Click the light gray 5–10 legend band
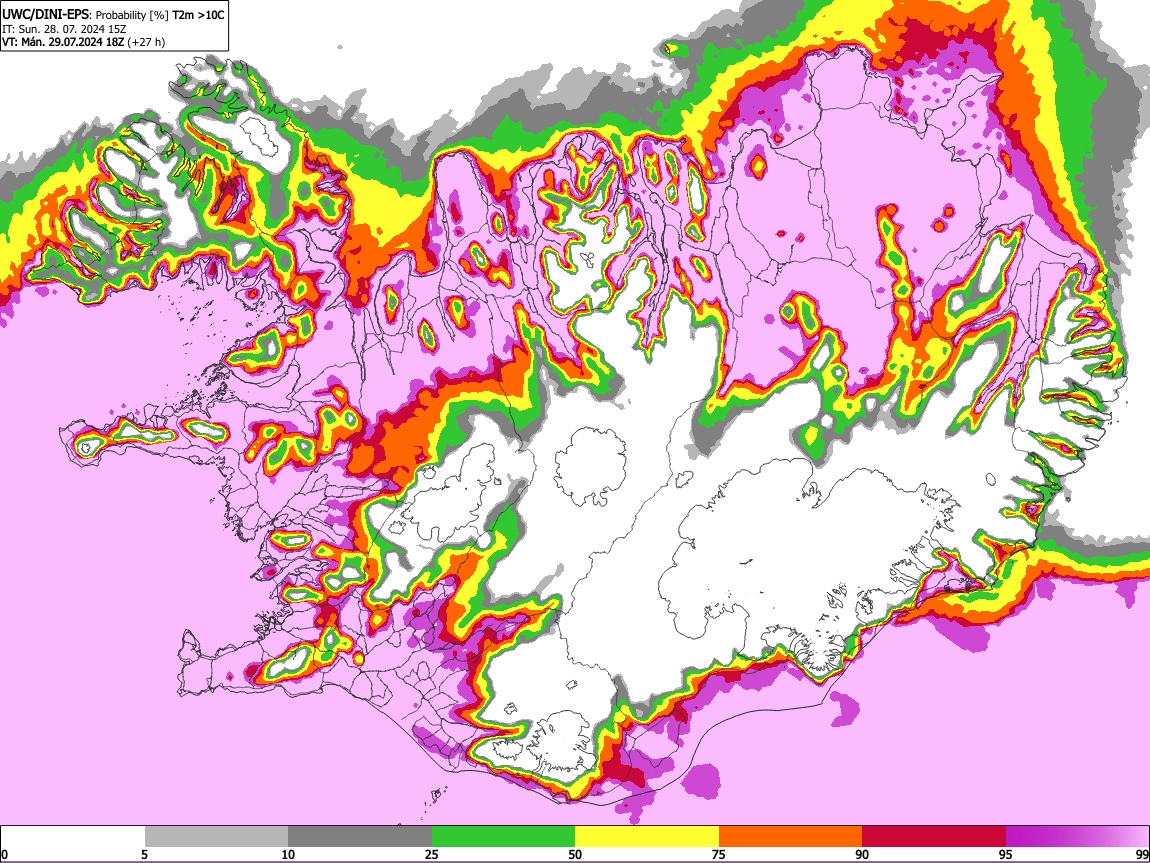 [216, 837]
